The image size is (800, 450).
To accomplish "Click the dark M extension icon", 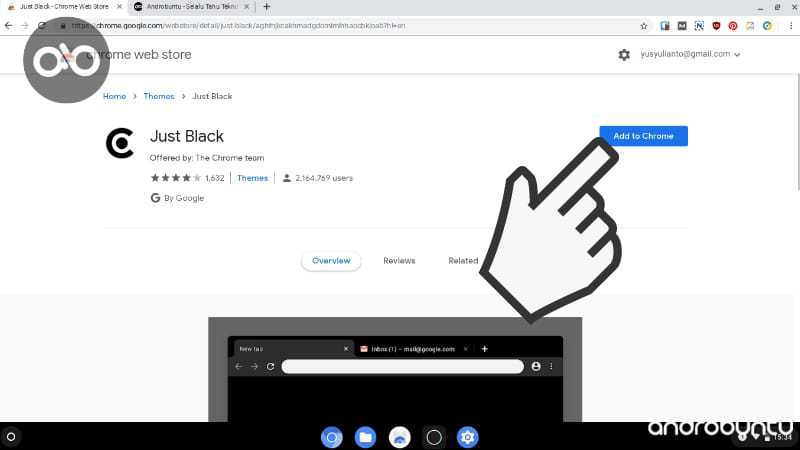I will tap(682, 26).
